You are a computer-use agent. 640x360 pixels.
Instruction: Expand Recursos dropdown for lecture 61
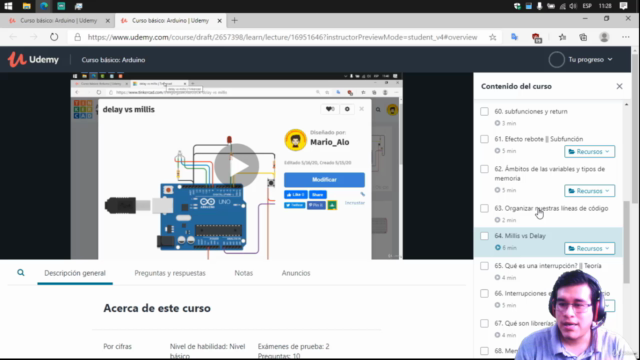pos(589,151)
